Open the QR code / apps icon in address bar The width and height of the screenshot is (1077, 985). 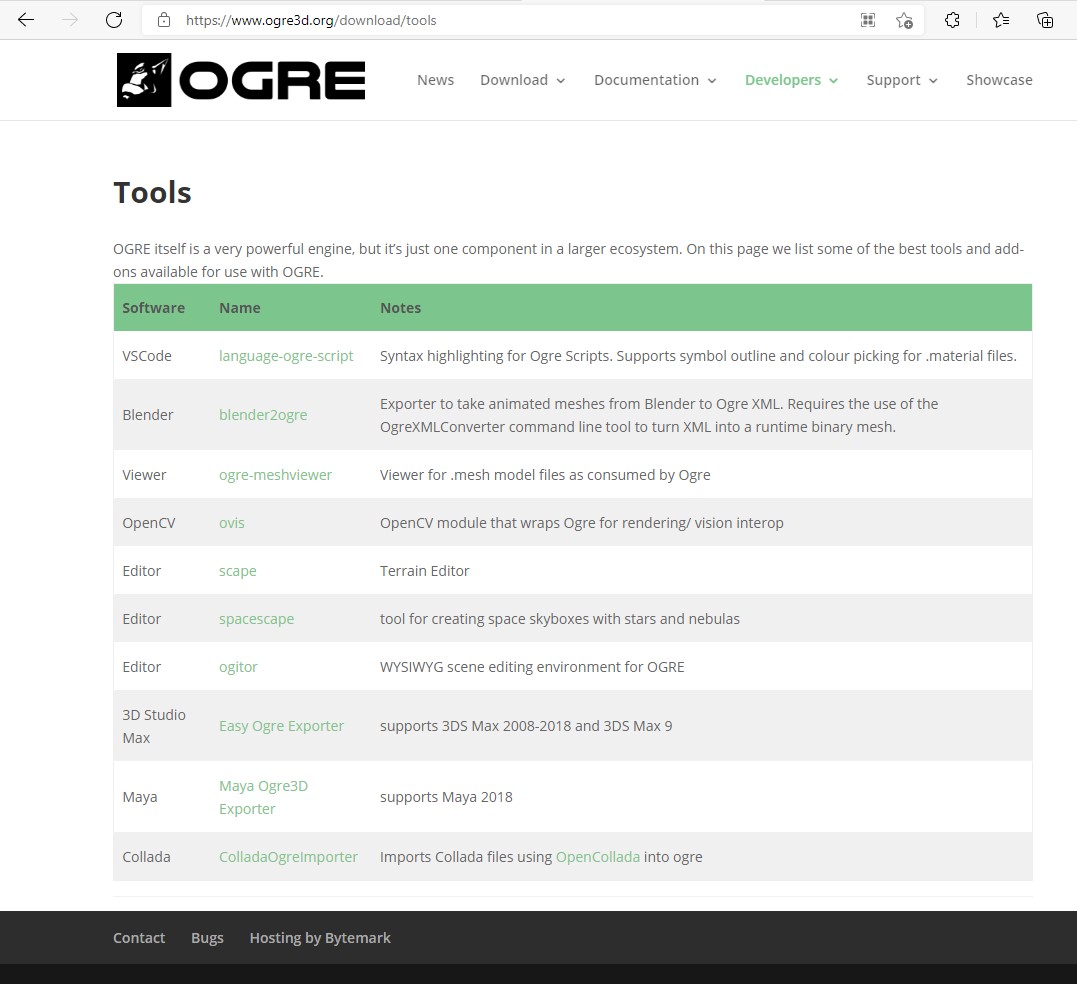tap(868, 20)
